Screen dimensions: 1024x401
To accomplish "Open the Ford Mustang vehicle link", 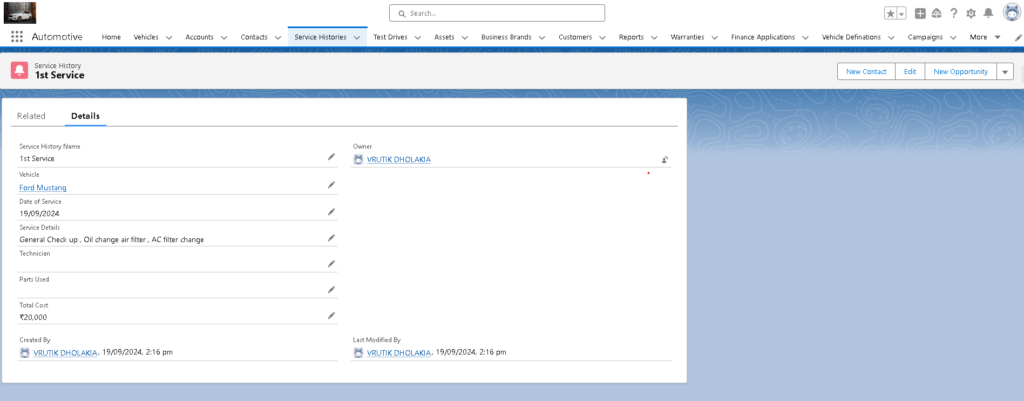I will point(43,187).
